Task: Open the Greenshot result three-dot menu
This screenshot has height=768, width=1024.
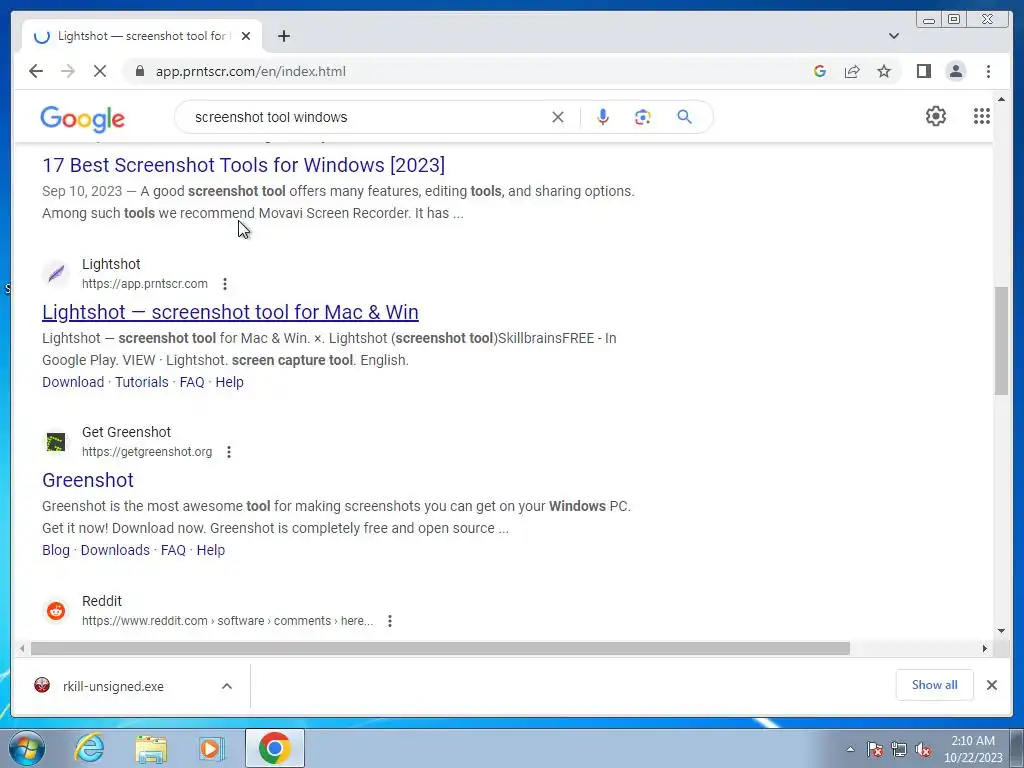Action: (x=229, y=451)
